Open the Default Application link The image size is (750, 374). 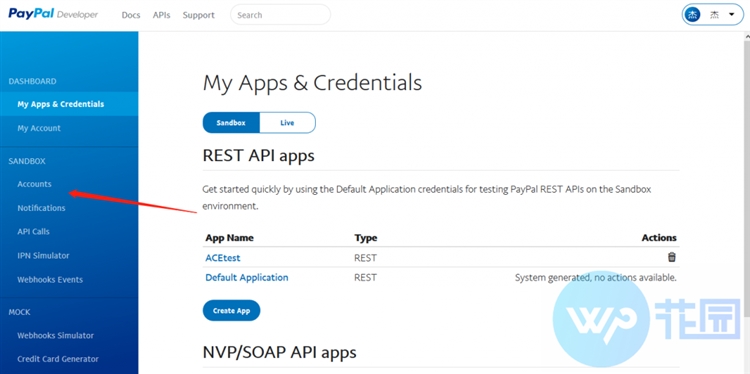pos(247,277)
